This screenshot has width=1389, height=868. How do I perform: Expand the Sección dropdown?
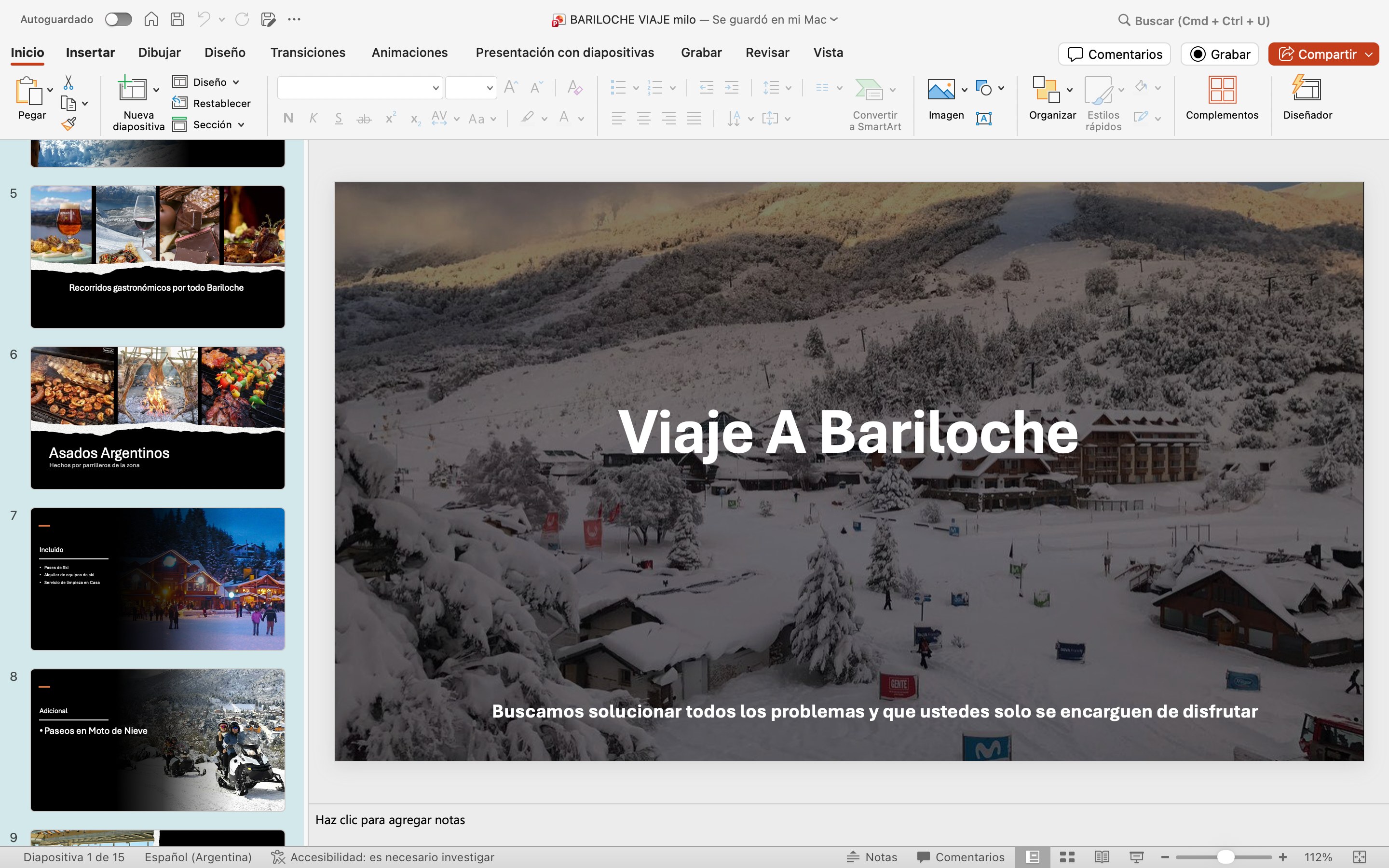(x=241, y=124)
